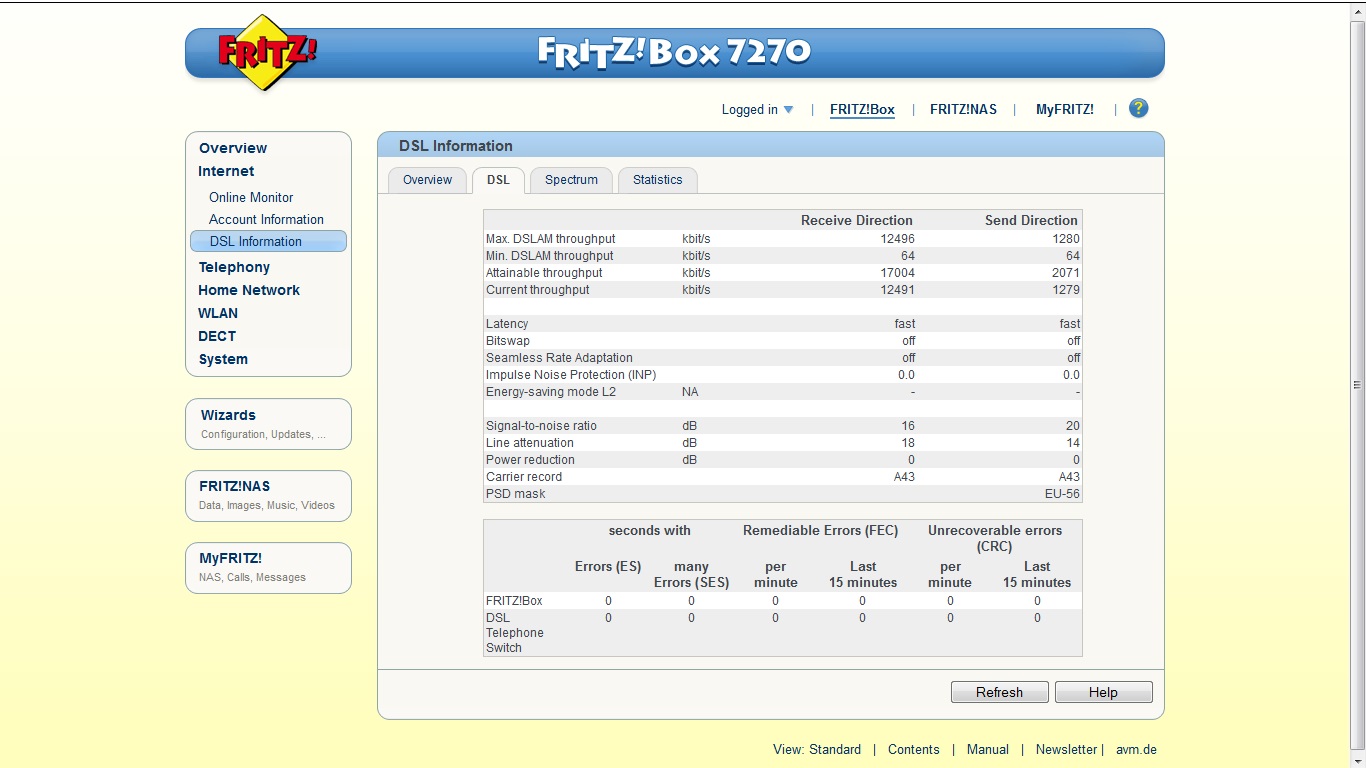This screenshot has width=1366, height=768.
Task: Click the FRITZ! logo
Action: 265,53
